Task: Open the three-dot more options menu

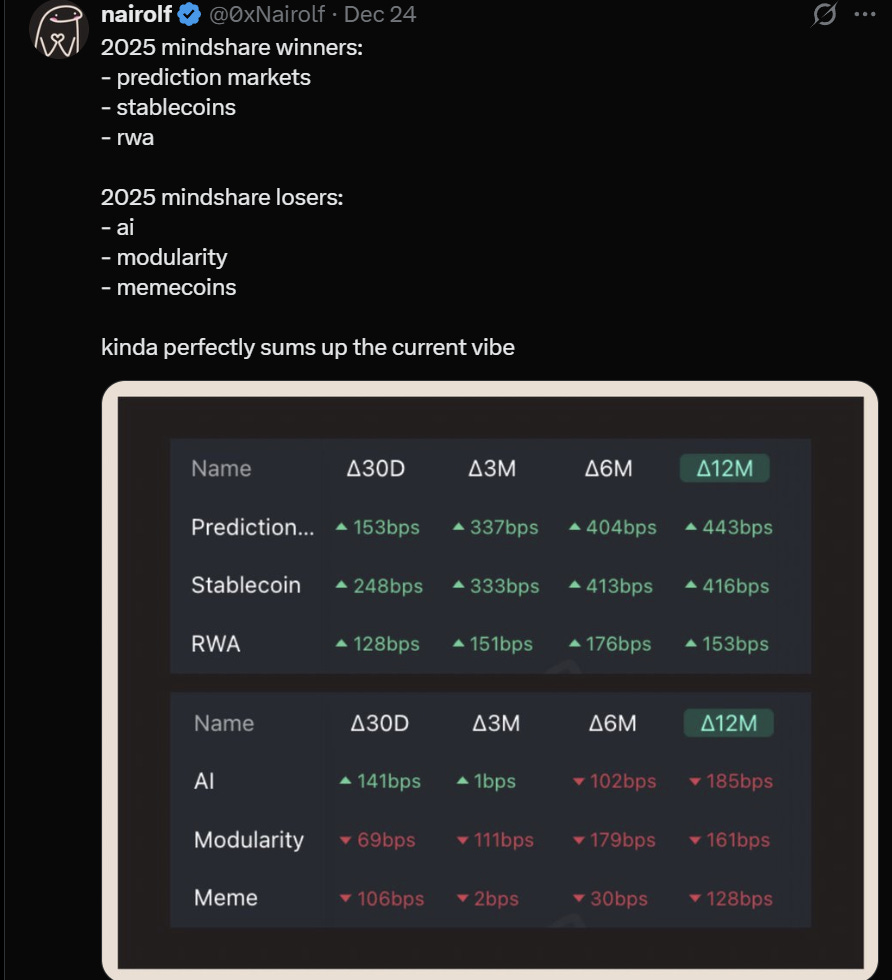Action: (864, 14)
